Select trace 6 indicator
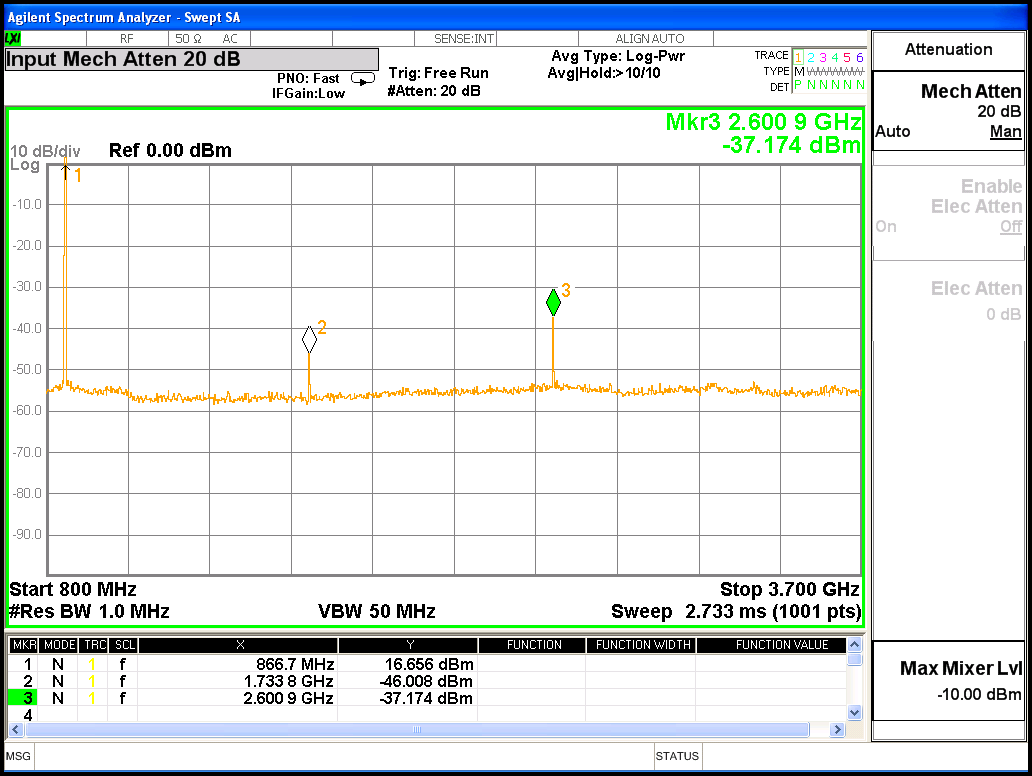The width and height of the screenshot is (1032, 776). point(859,57)
